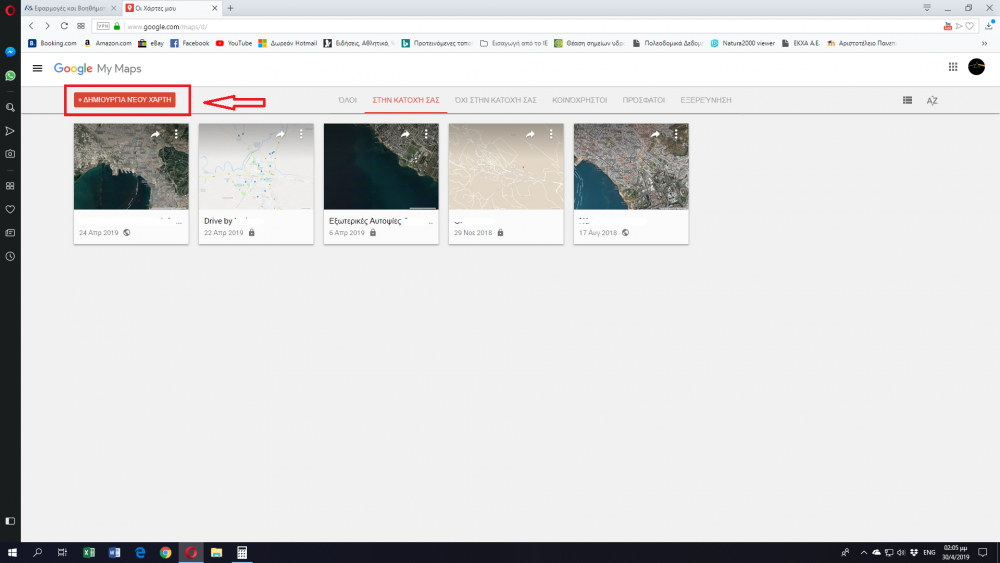Click the red create new map button
Viewport: 1000px width, 563px height.
(x=125, y=100)
